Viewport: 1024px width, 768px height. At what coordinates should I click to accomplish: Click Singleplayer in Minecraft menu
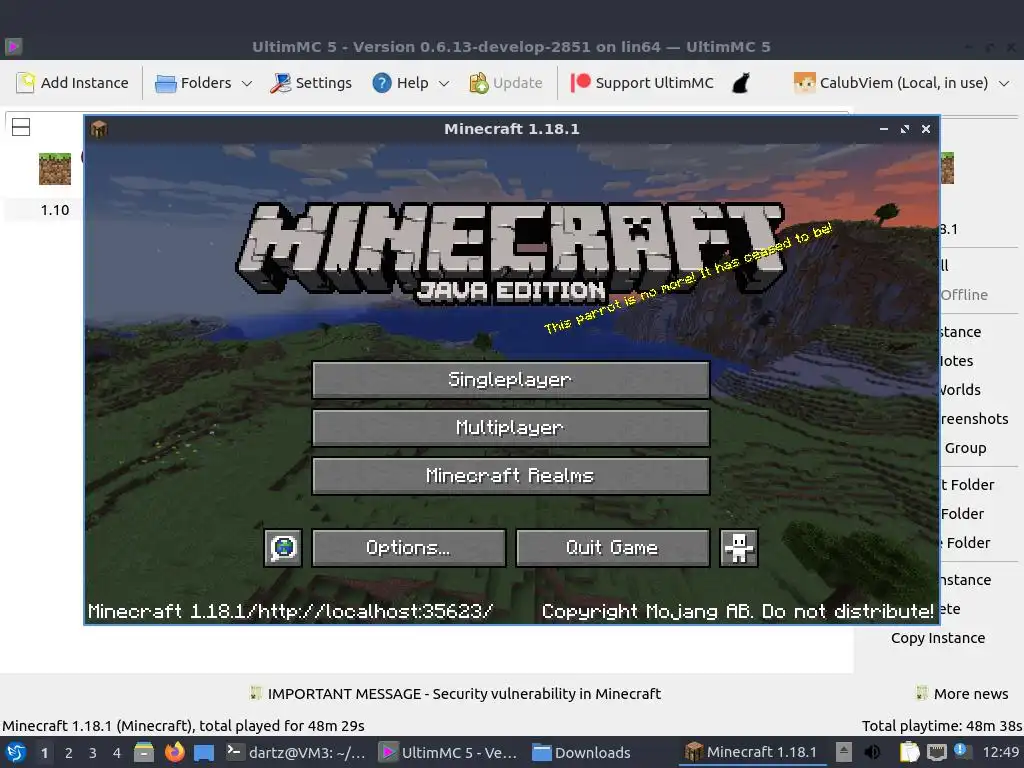[x=511, y=379]
